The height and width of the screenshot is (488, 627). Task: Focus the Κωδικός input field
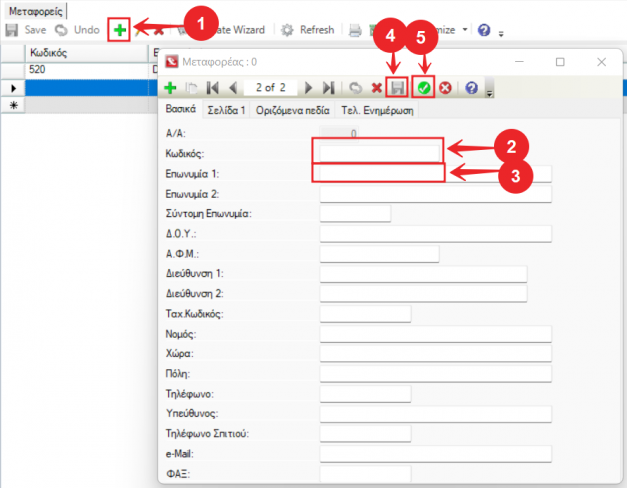[379, 153]
